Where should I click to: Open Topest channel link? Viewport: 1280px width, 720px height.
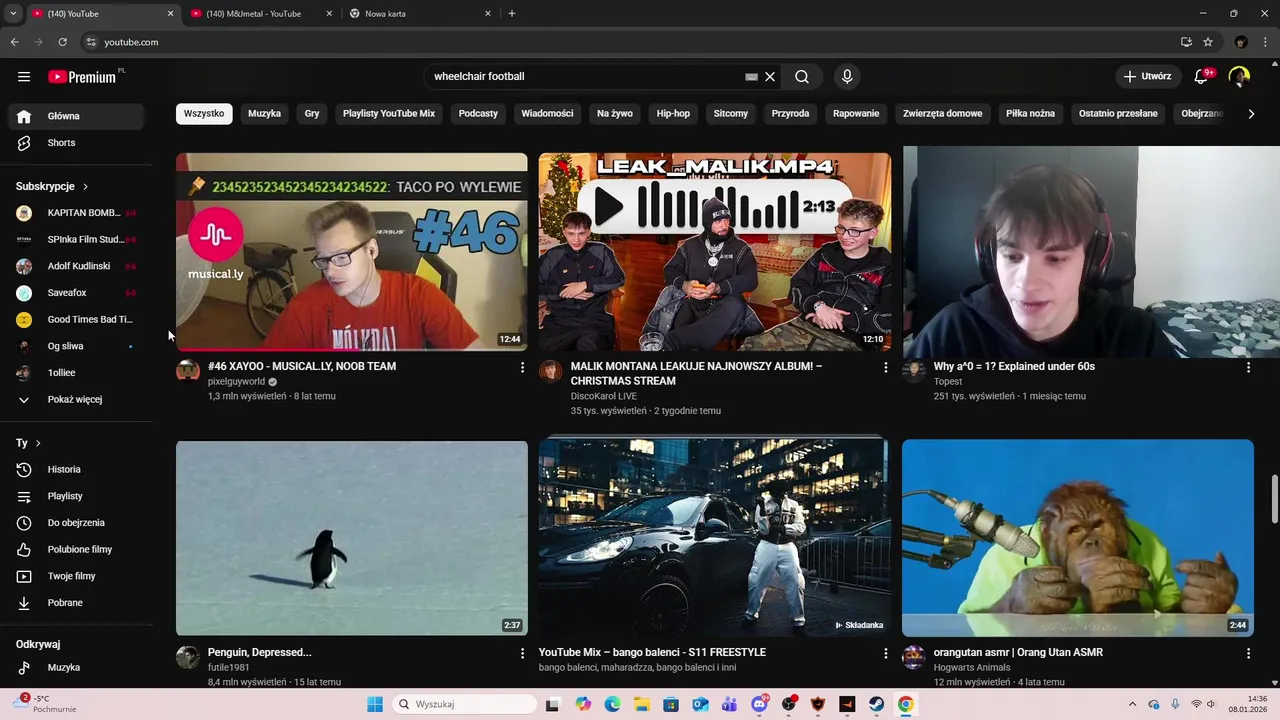click(948, 381)
